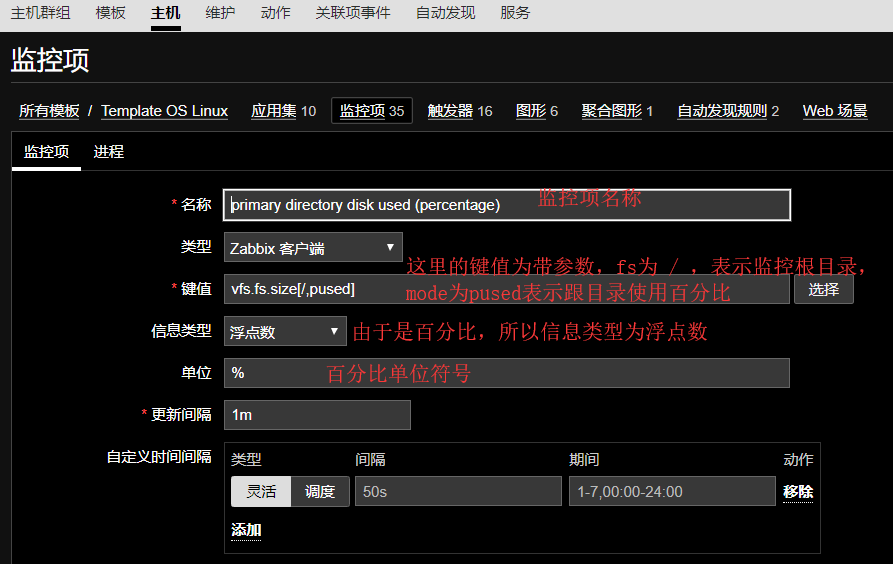Select the 调度 interval type toggle
893x564 pixels.
320,491
